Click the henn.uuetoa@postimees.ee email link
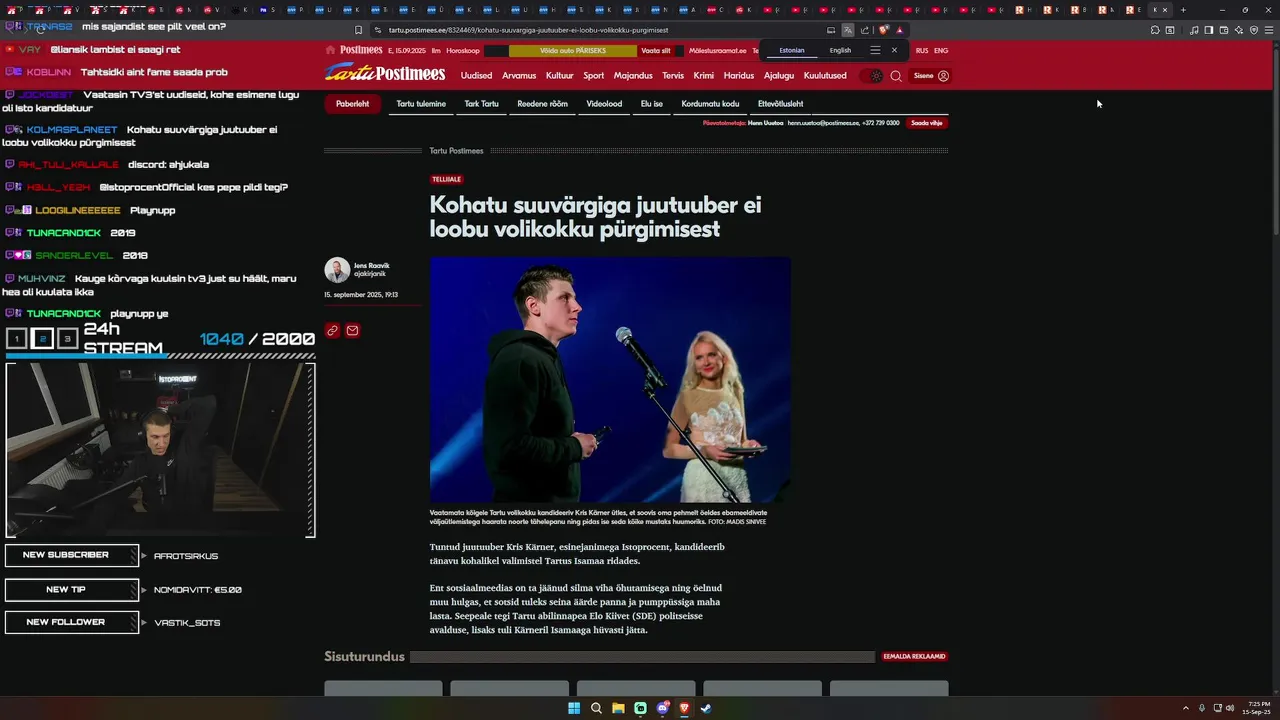This screenshot has width=1280, height=720. pyautogui.click(x=823, y=123)
